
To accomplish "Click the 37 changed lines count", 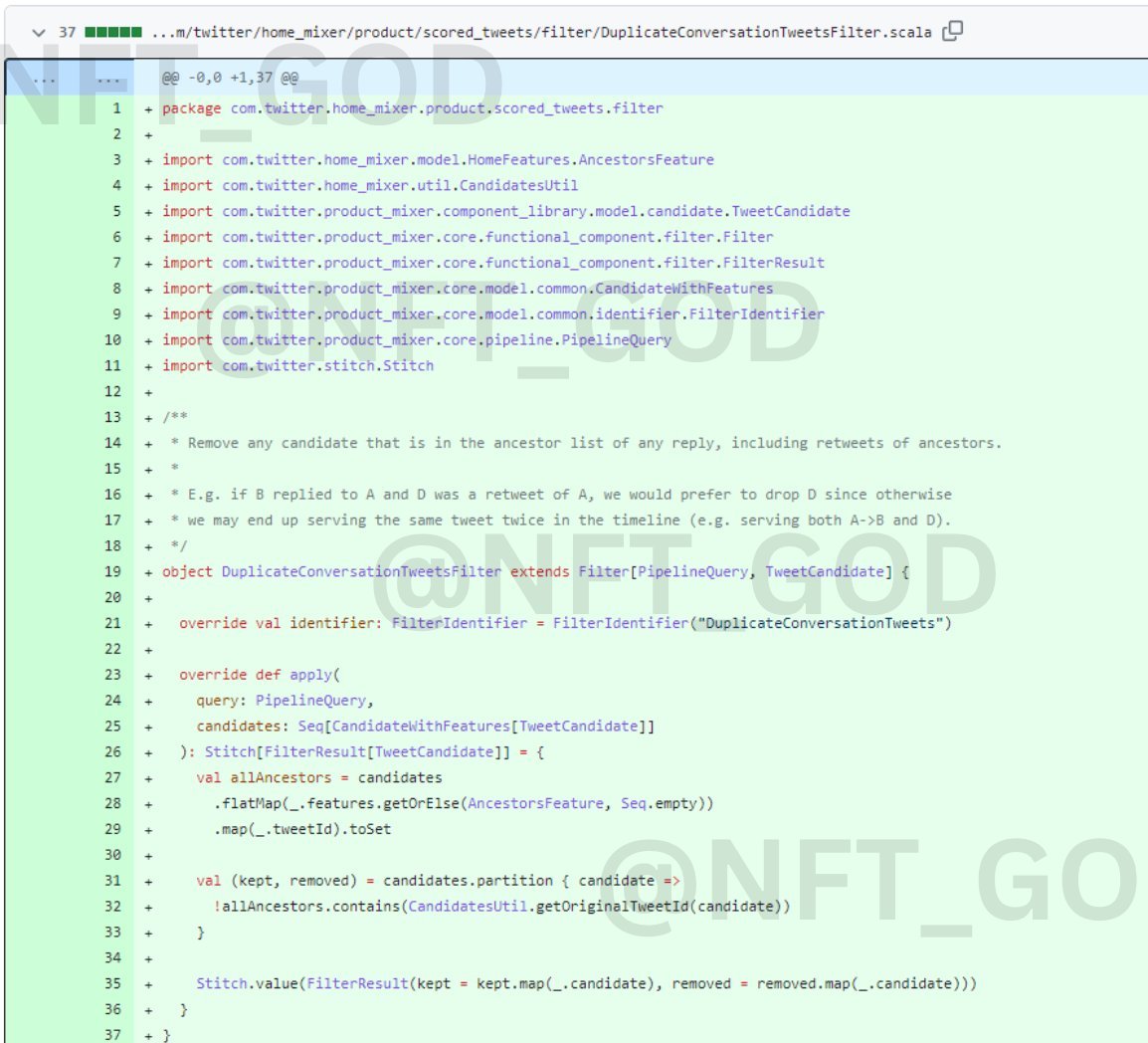I will click(67, 32).
